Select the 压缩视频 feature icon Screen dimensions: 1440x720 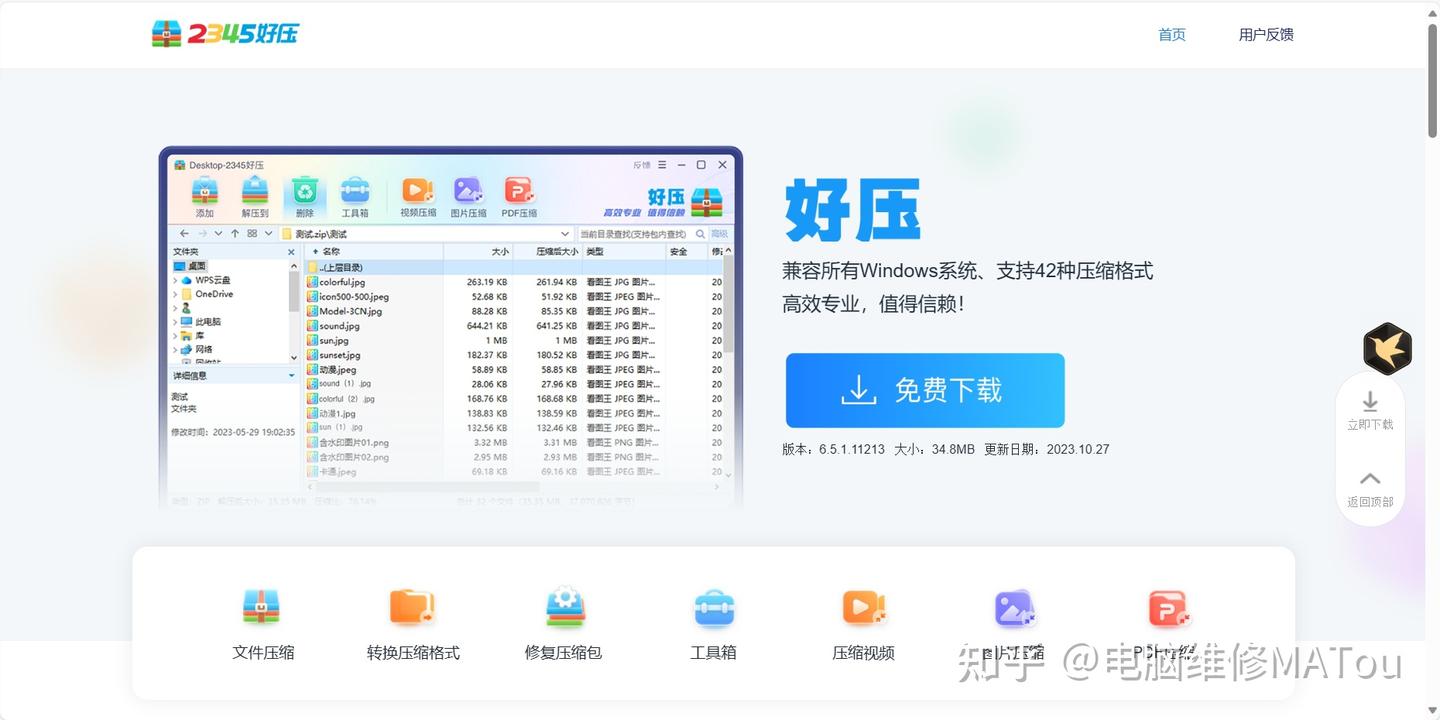(864, 607)
